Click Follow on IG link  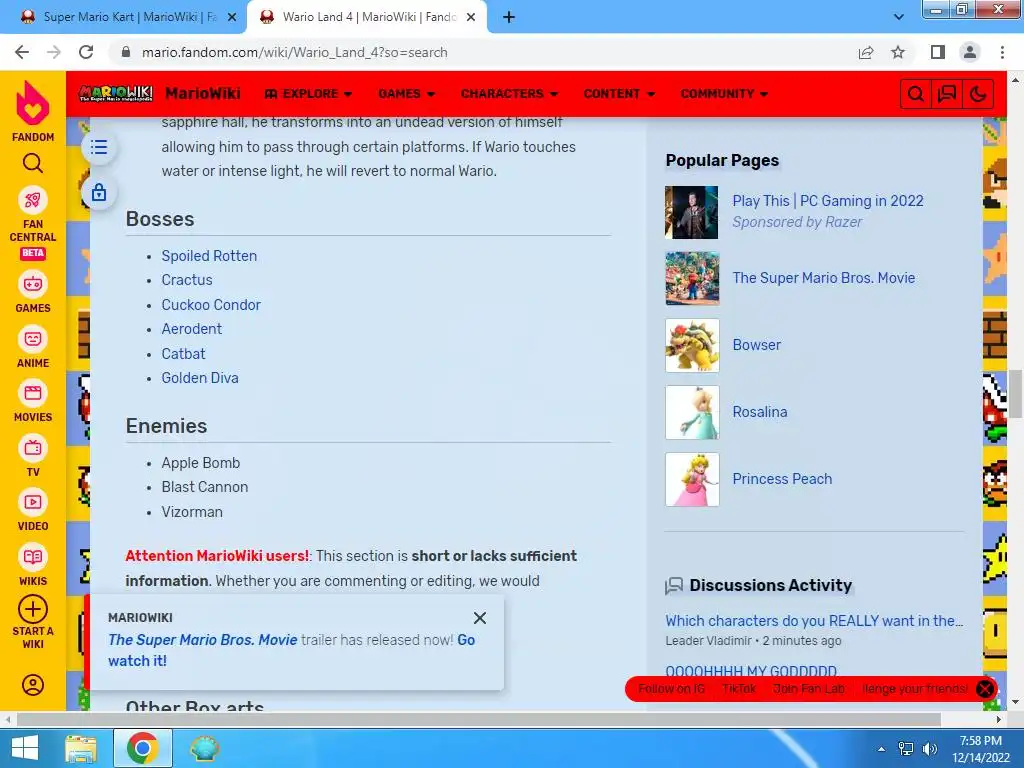pyautogui.click(x=671, y=689)
